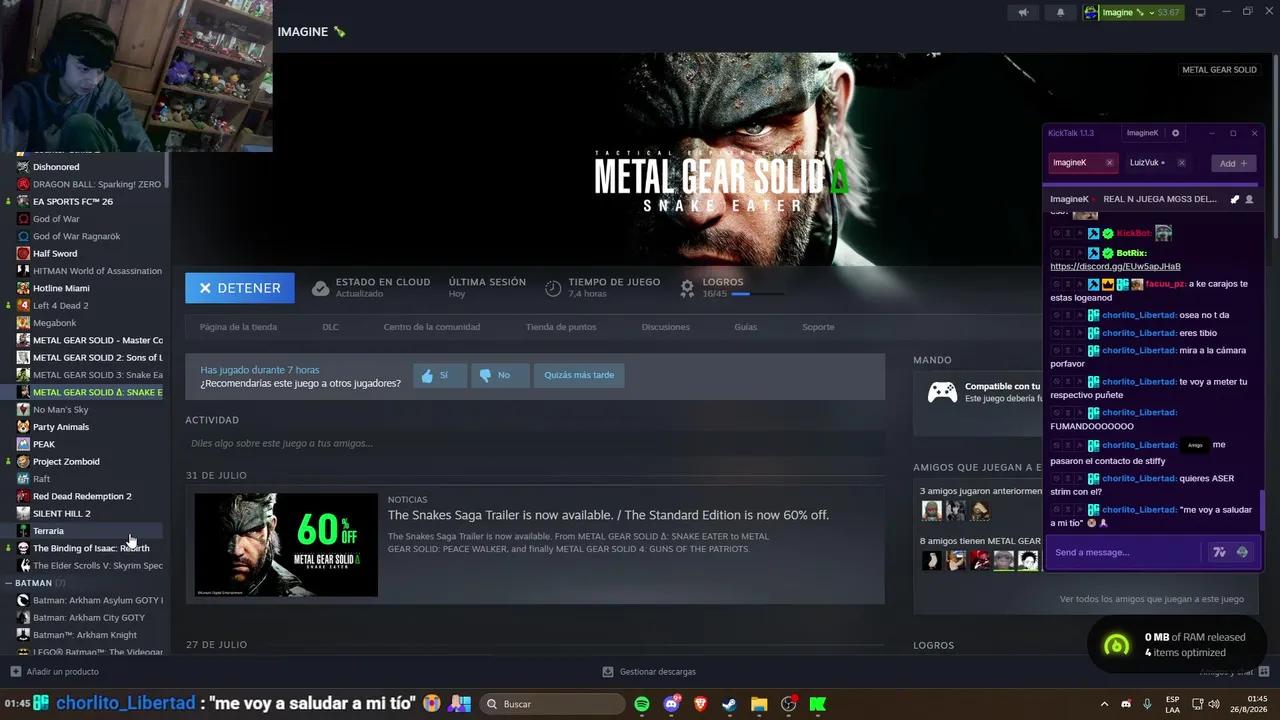The width and height of the screenshot is (1280, 720).
Task: Open Steam announcements megaphone icon
Action: click(x=1023, y=12)
